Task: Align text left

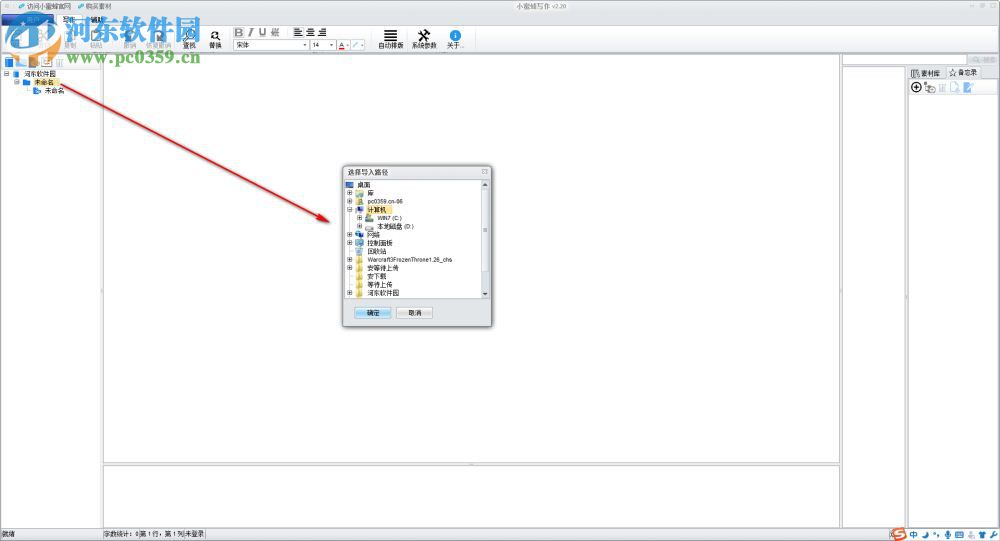Action: point(298,32)
